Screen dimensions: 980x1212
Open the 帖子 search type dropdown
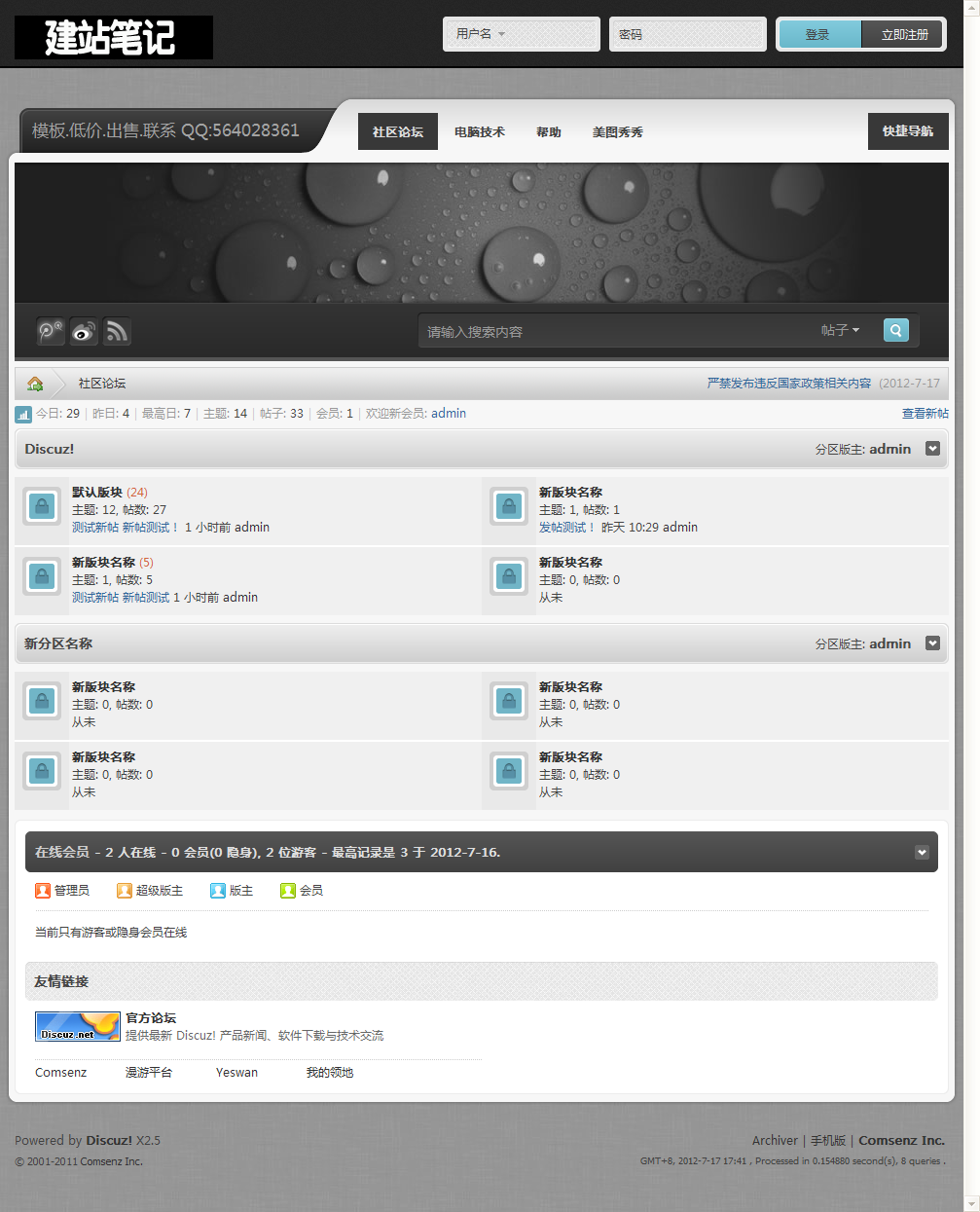[x=841, y=330]
